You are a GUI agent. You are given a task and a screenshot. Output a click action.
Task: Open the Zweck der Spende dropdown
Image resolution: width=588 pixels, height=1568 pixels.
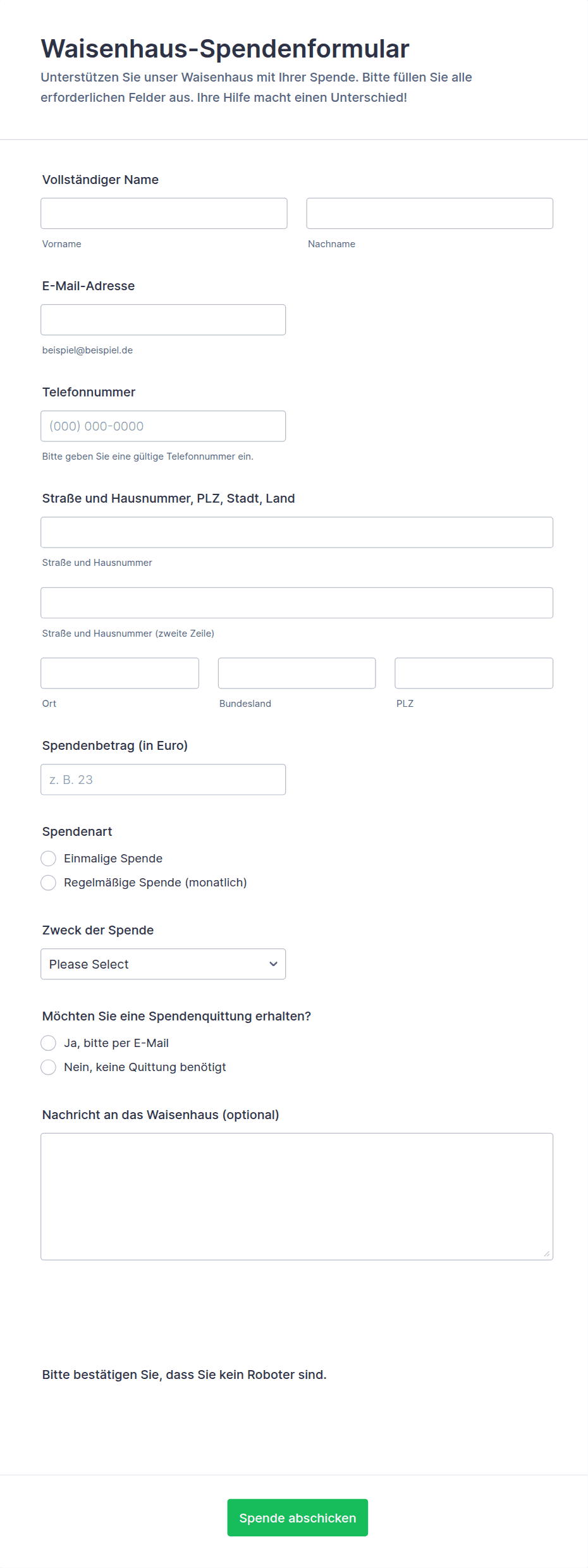pyautogui.click(x=163, y=964)
